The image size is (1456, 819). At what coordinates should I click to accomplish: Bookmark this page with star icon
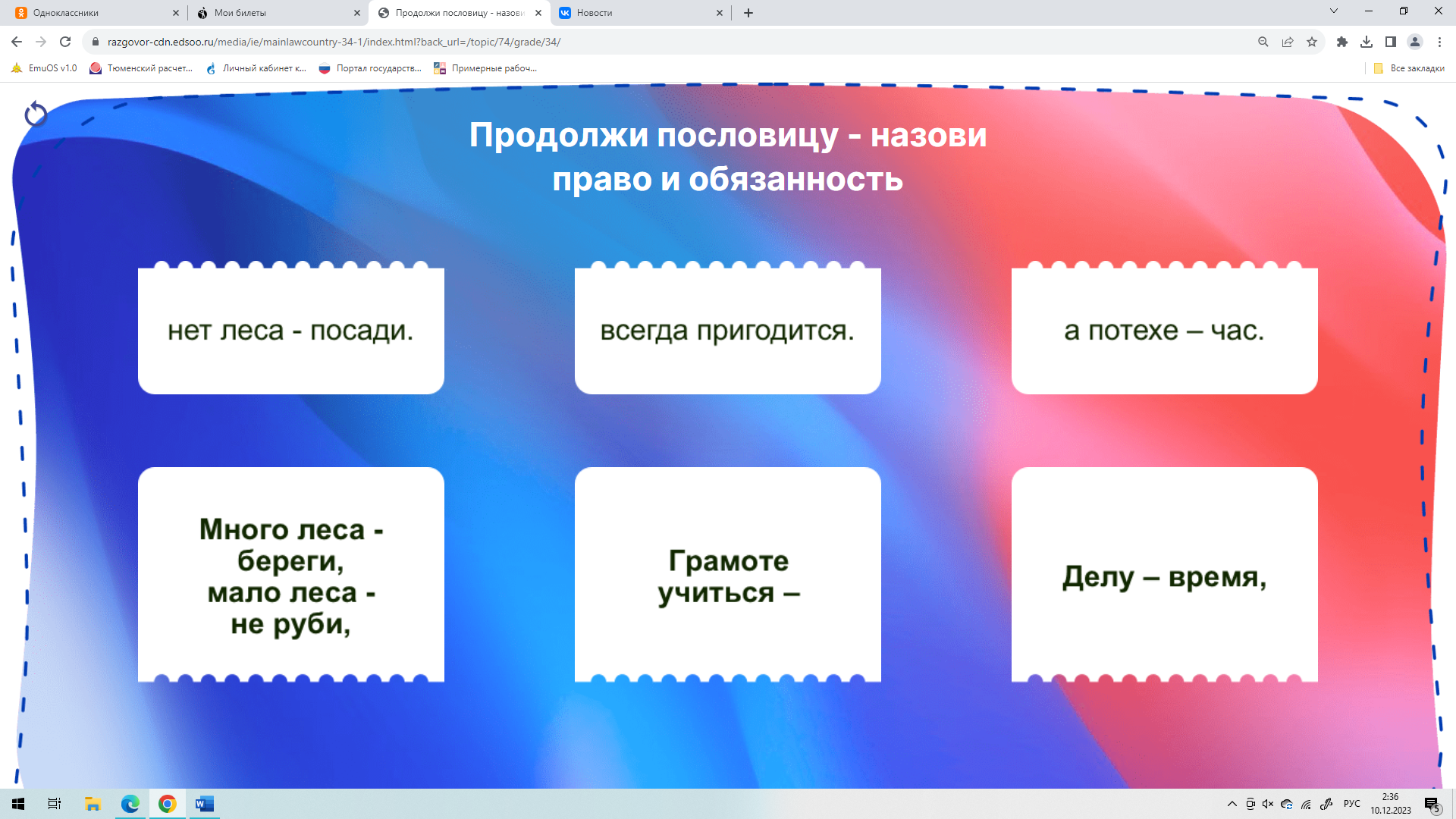coord(1312,42)
